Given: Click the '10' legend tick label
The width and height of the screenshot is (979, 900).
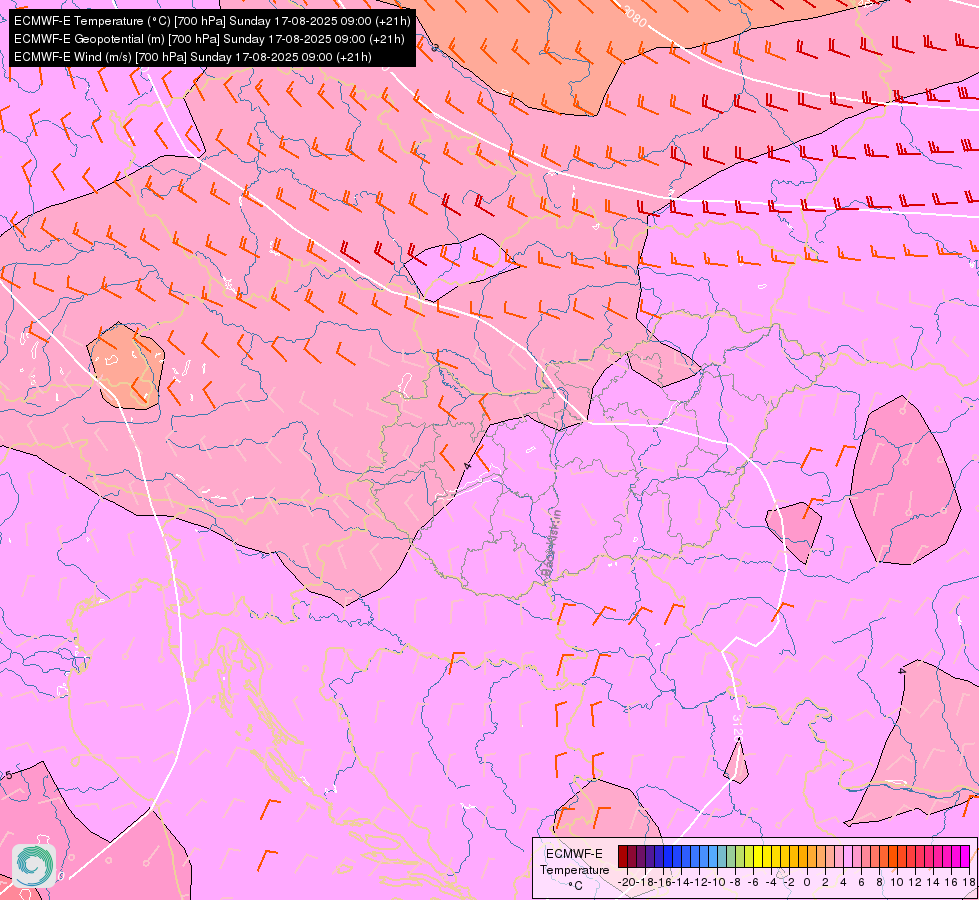Looking at the screenshot, I should click(897, 882).
